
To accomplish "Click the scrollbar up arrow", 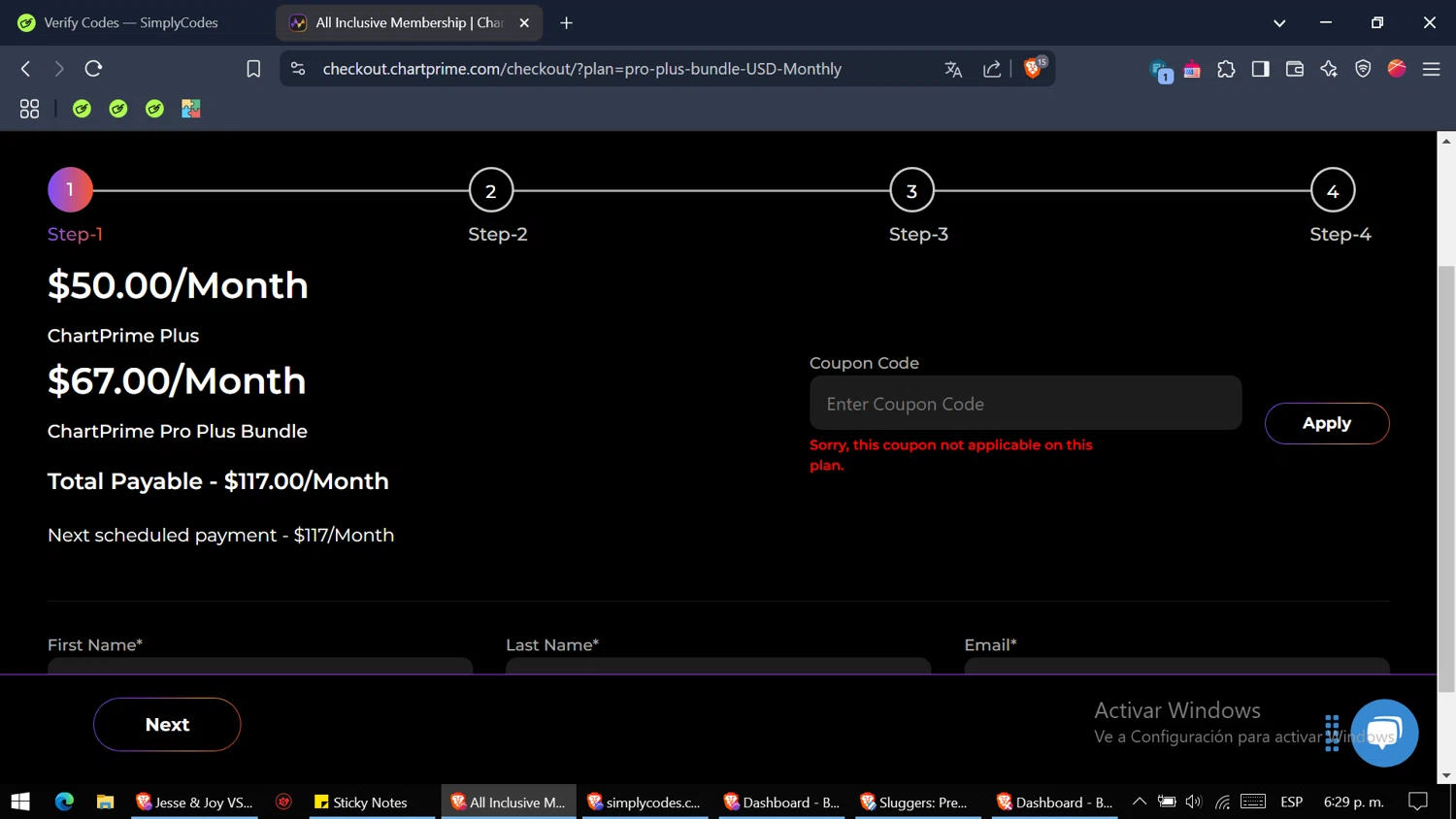I will click(x=1446, y=141).
